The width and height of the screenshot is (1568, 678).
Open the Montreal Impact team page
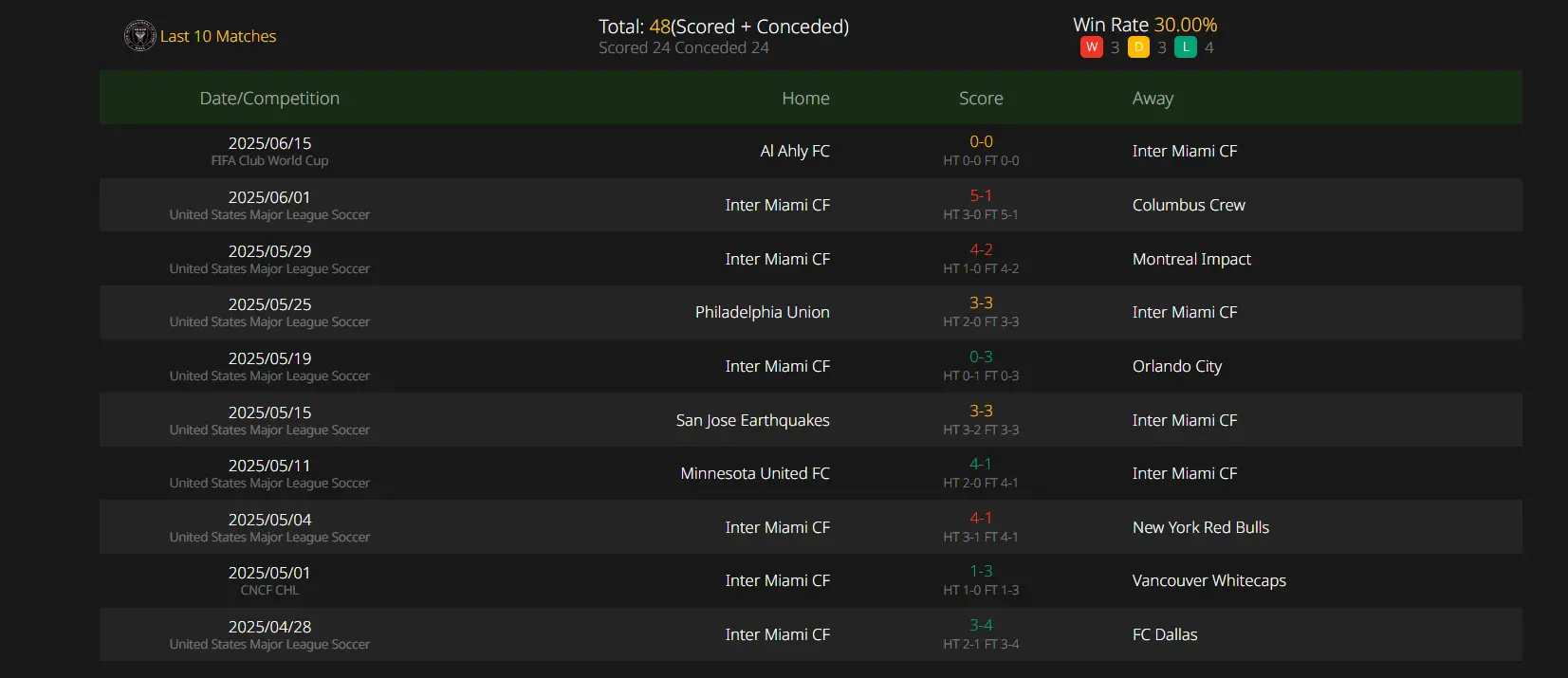pos(1191,259)
